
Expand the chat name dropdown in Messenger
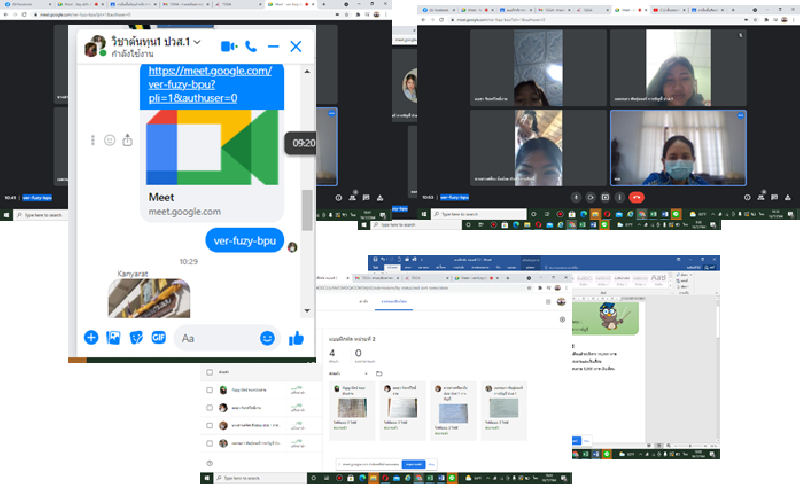(x=197, y=42)
